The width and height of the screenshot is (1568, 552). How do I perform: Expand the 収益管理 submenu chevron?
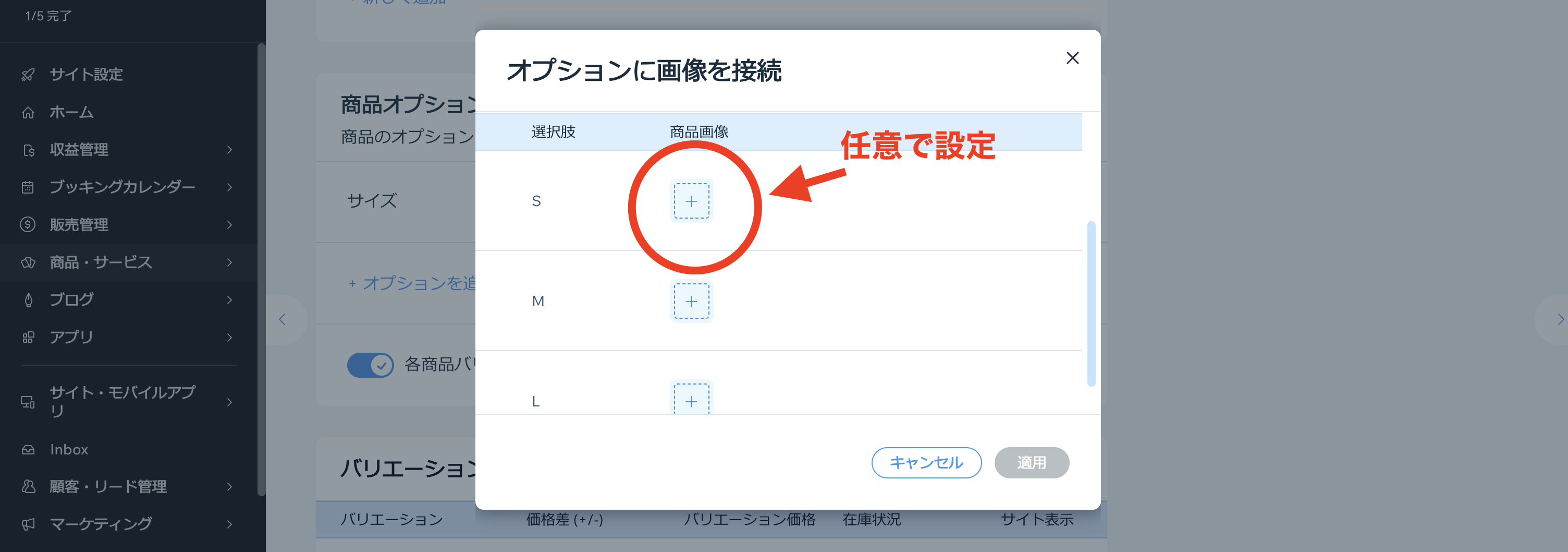[x=229, y=149]
